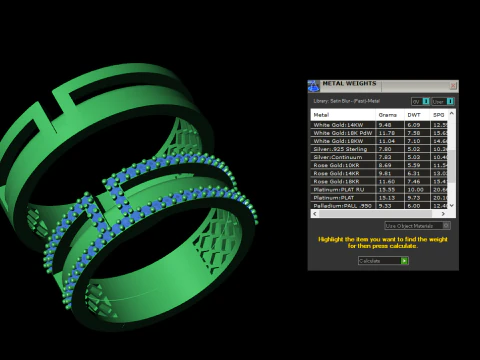The width and height of the screenshot is (480, 360).
Task: Click the 7.46 DWT cell
Action: (x=417, y=182)
